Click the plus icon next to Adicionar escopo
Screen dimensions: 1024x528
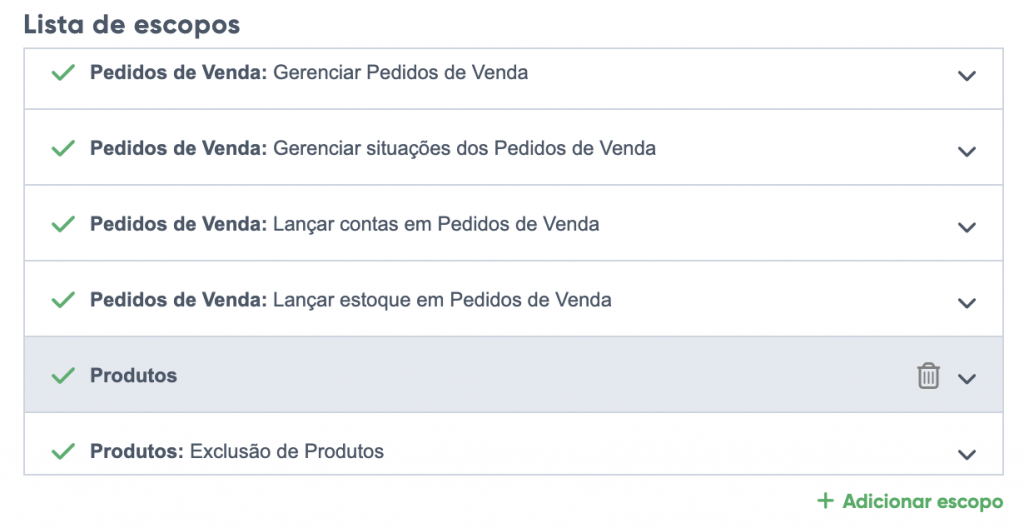[x=825, y=501]
